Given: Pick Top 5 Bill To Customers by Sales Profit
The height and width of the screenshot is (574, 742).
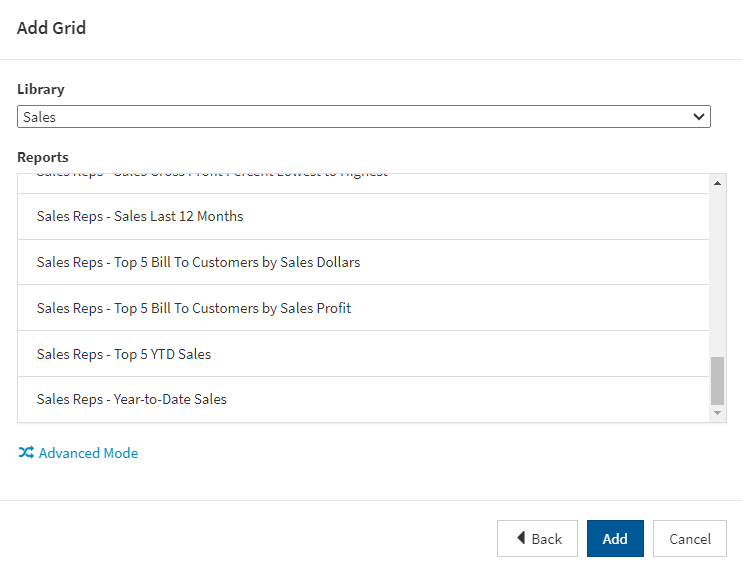Looking at the screenshot, I should coord(363,308).
